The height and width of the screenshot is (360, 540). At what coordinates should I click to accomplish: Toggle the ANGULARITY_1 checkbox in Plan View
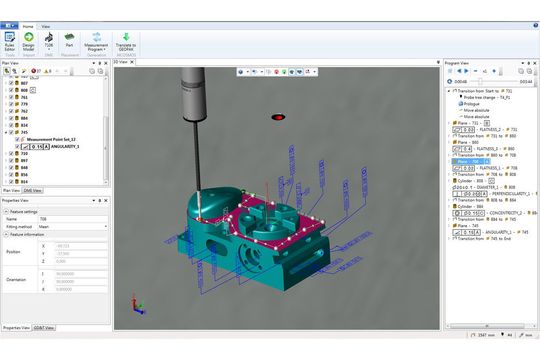tap(18, 146)
